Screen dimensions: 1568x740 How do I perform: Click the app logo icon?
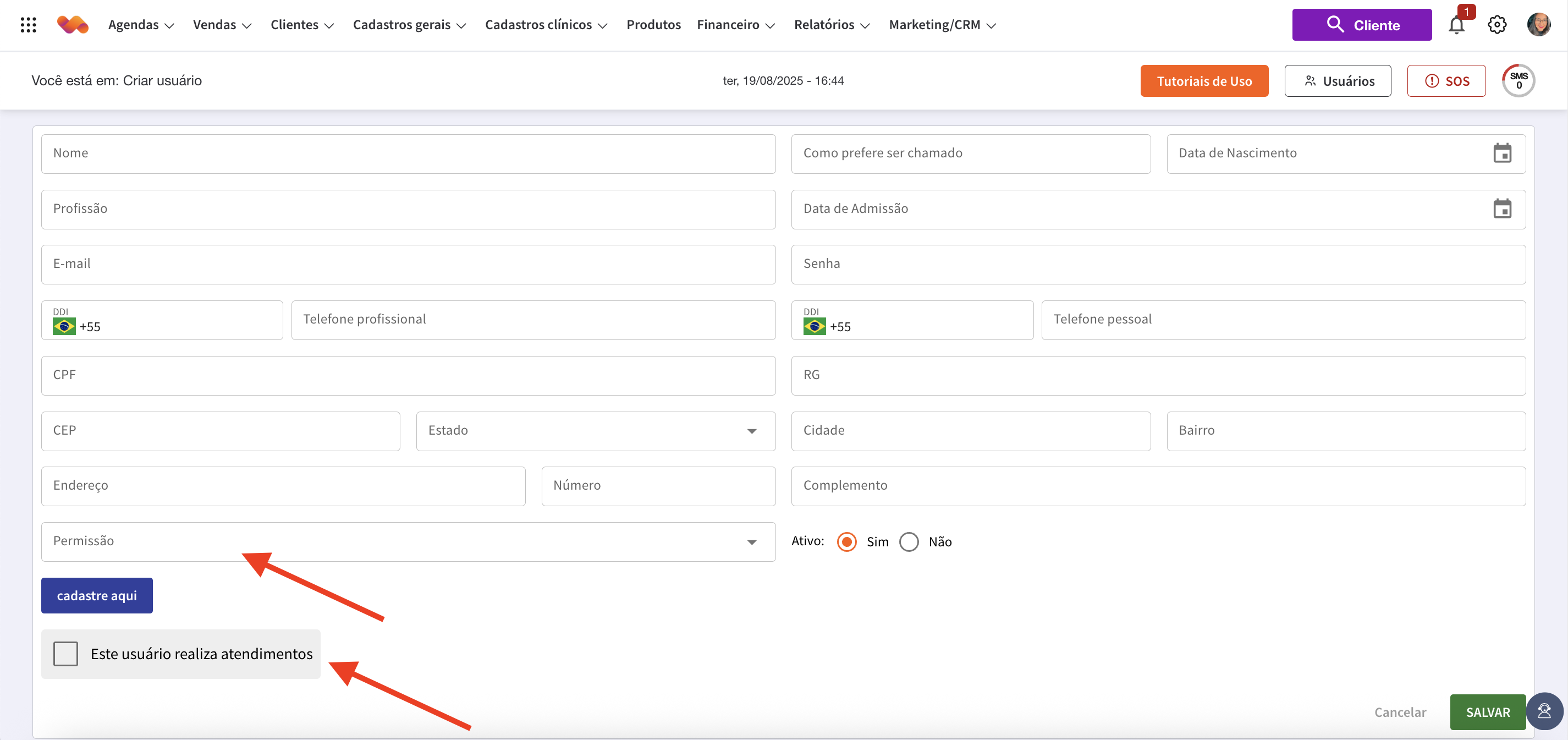[x=73, y=25]
